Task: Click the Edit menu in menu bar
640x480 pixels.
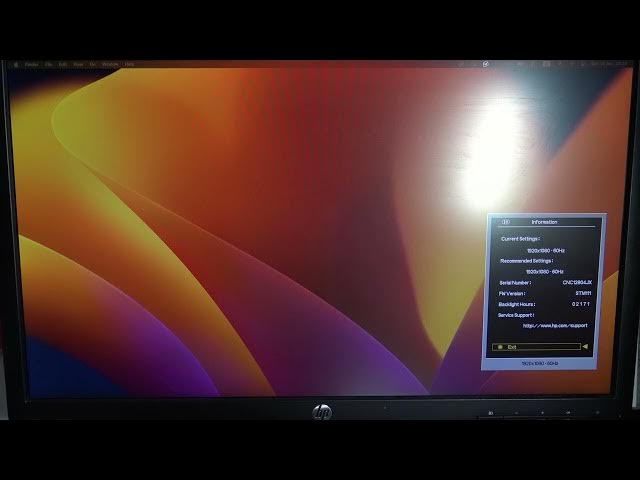Action: click(63, 64)
